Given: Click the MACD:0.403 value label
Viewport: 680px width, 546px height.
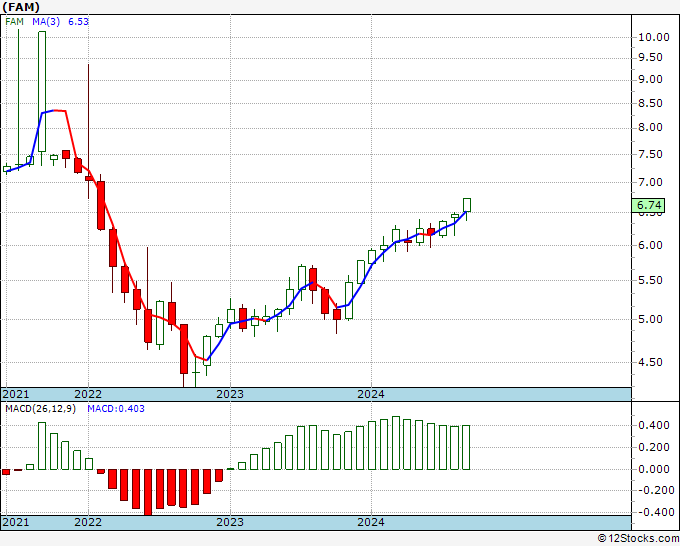Looking at the screenshot, I should 116,409.
